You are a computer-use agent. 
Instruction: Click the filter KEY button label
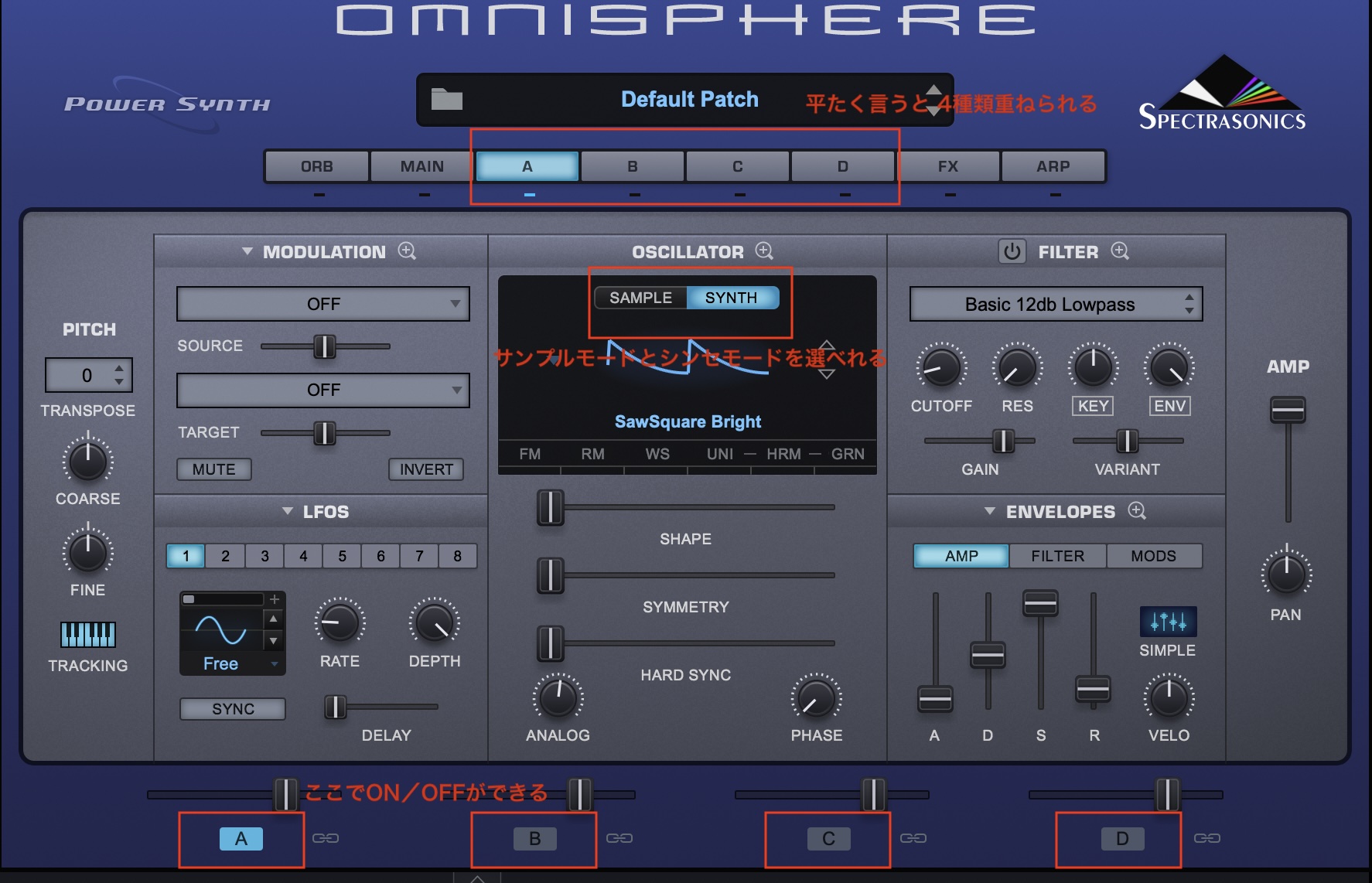1094,406
